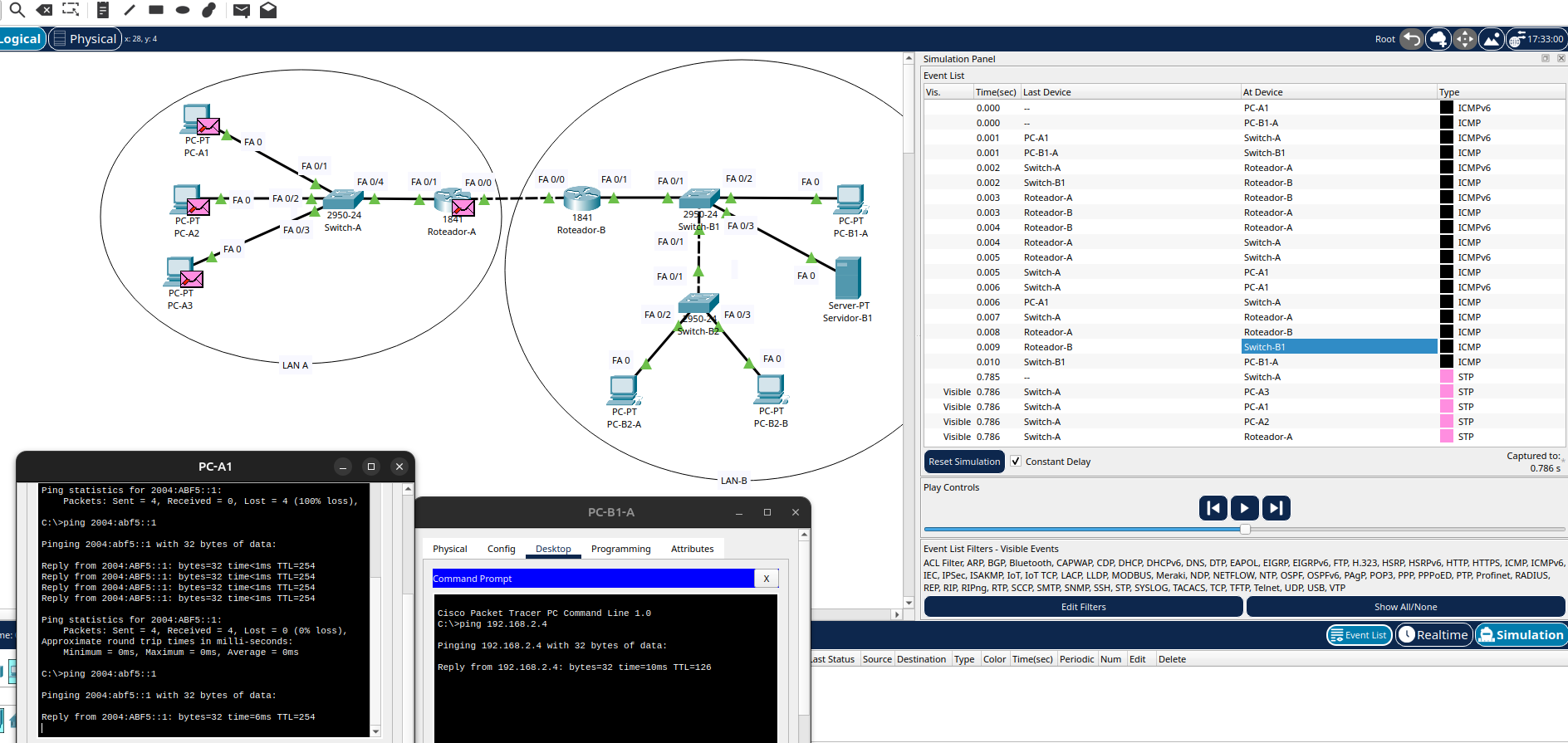This screenshot has width=1568, height=743.
Task: Select the Add Simple PDU envelope
Action: pos(242,10)
